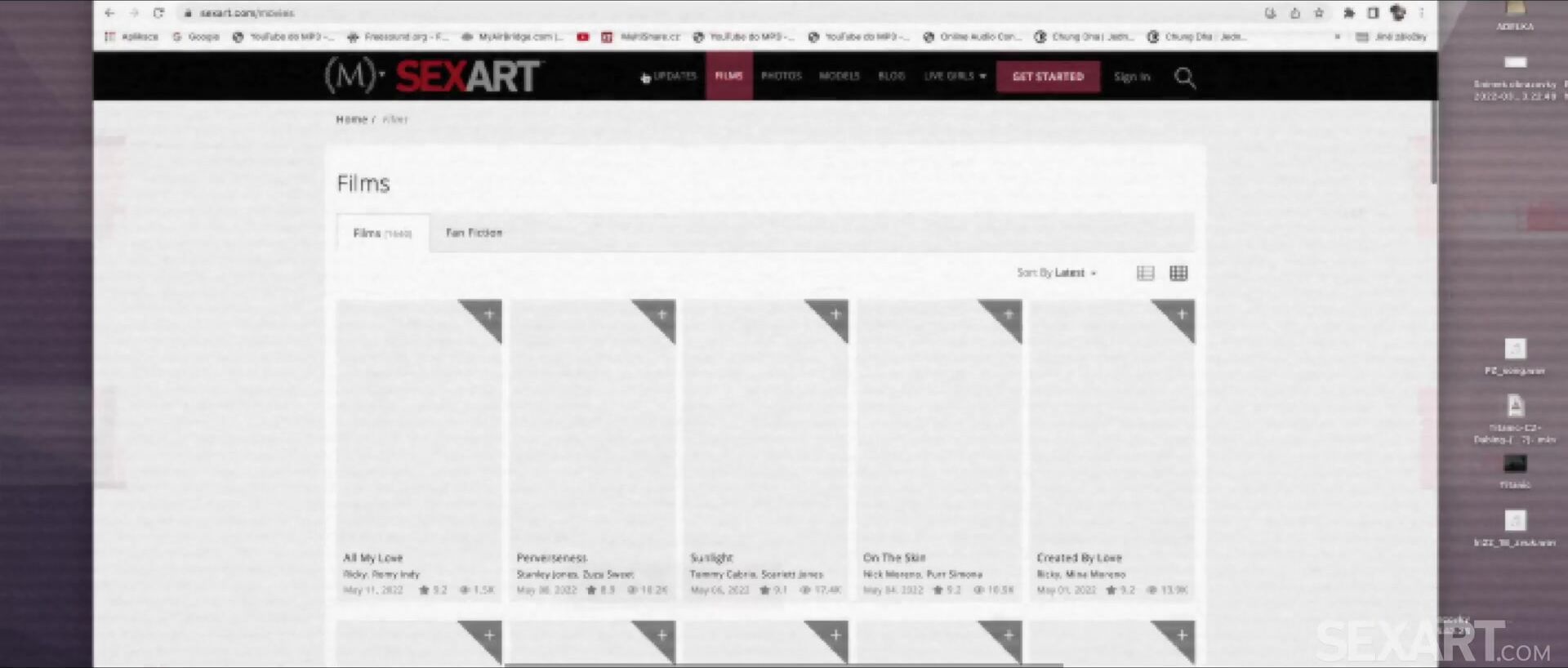Reload the page with browser refresh icon
This screenshot has height=668, width=1568.
point(158,13)
